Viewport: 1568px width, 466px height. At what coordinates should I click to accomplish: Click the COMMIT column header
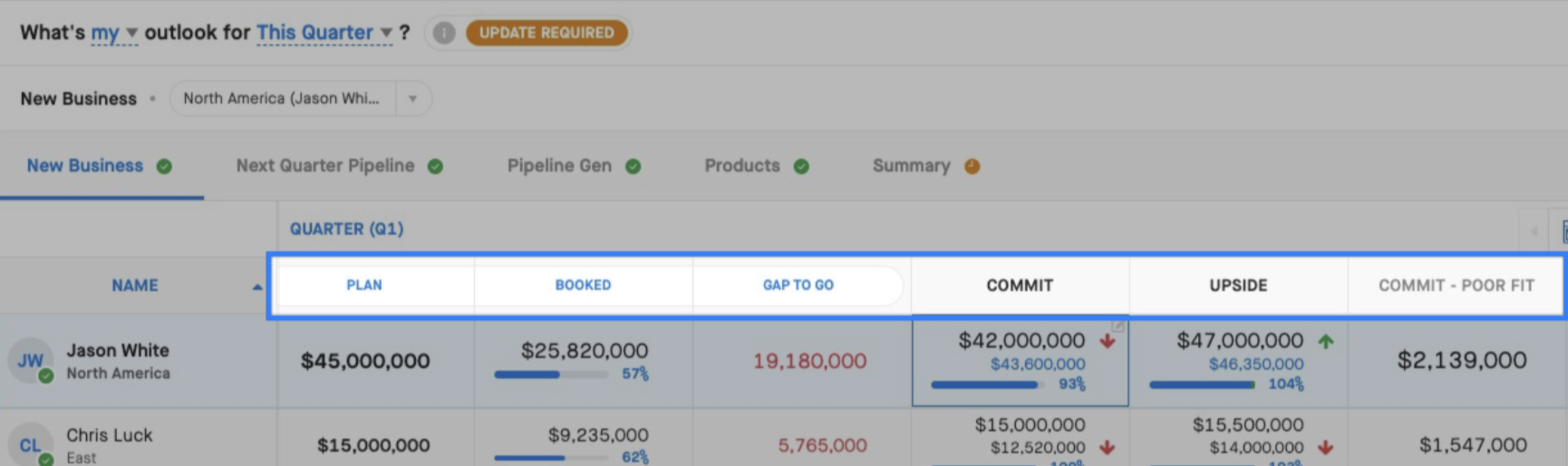click(x=1020, y=286)
